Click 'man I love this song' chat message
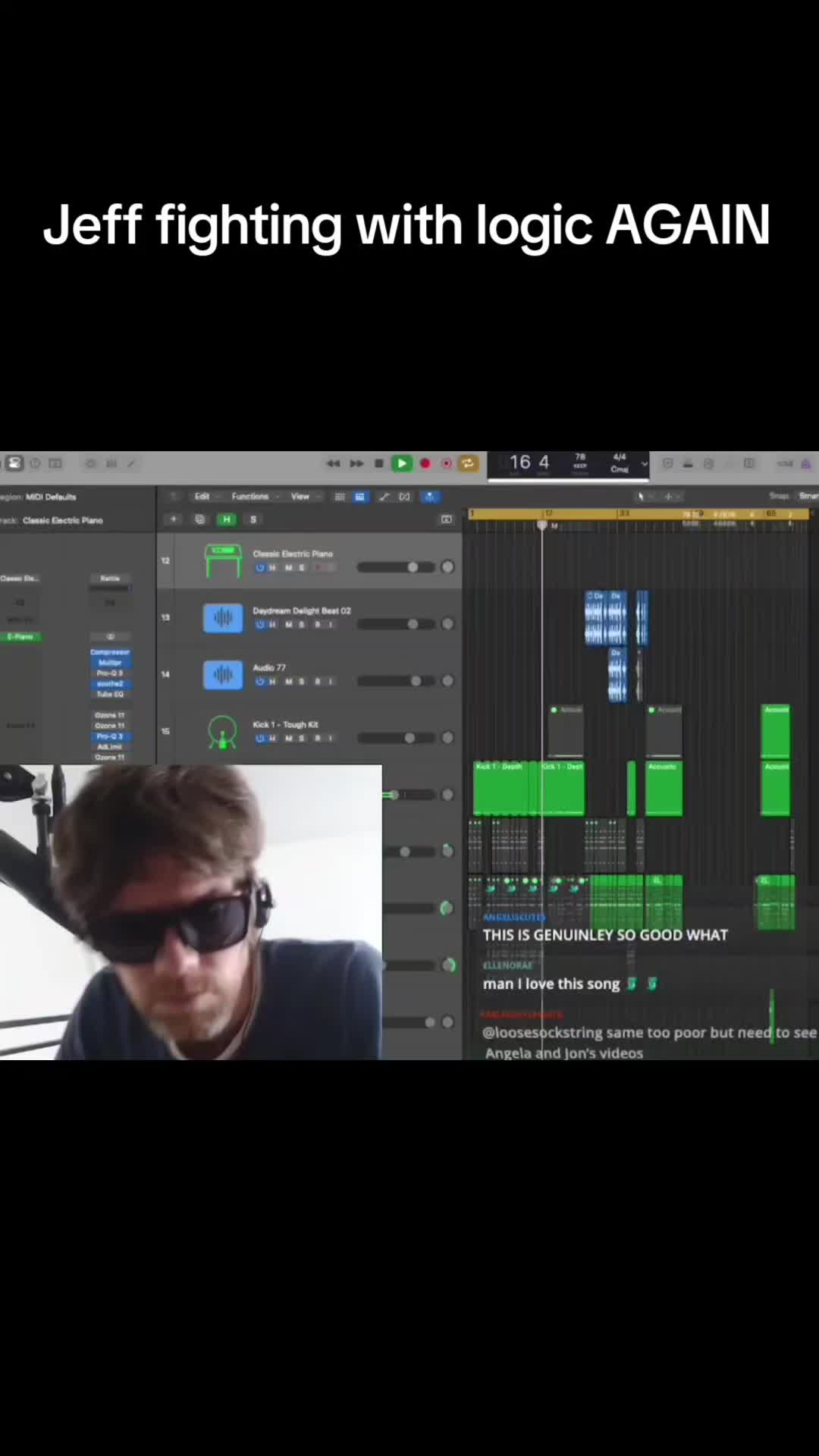This screenshot has width=819, height=1456. coord(551,984)
